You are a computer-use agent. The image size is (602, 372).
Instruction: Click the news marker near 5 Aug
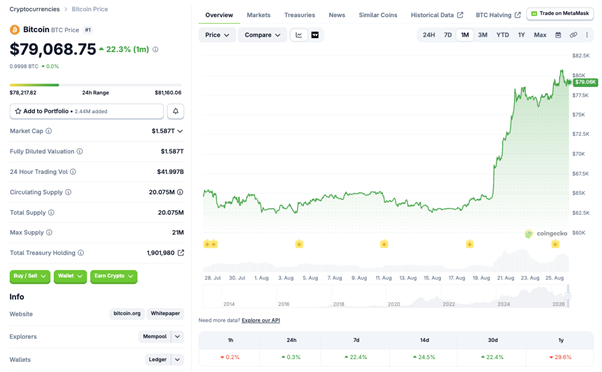click(x=299, y=244)
